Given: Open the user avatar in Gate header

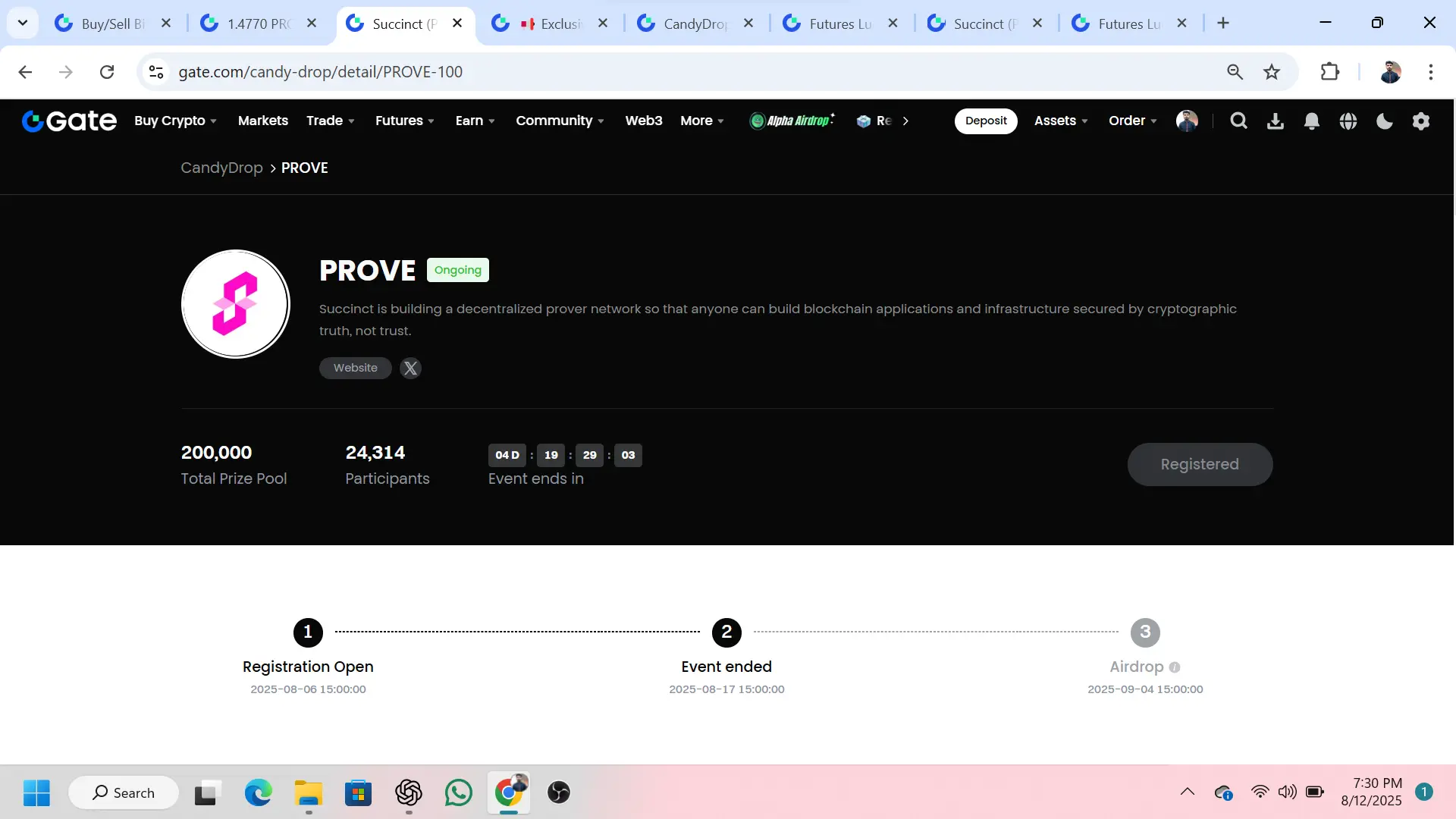Looking at the screenshot, I should pos(1187,121).
